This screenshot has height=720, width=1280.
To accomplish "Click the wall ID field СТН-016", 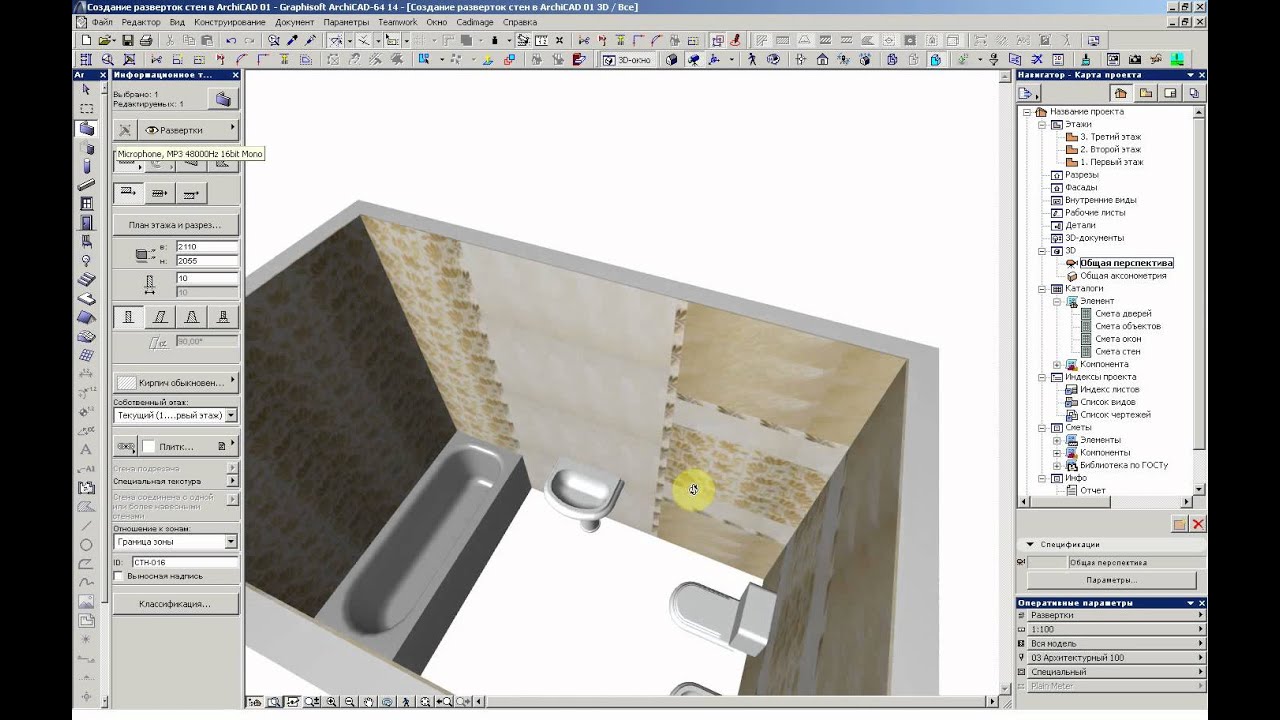I will pyautogui.click(x=185, y=563).
